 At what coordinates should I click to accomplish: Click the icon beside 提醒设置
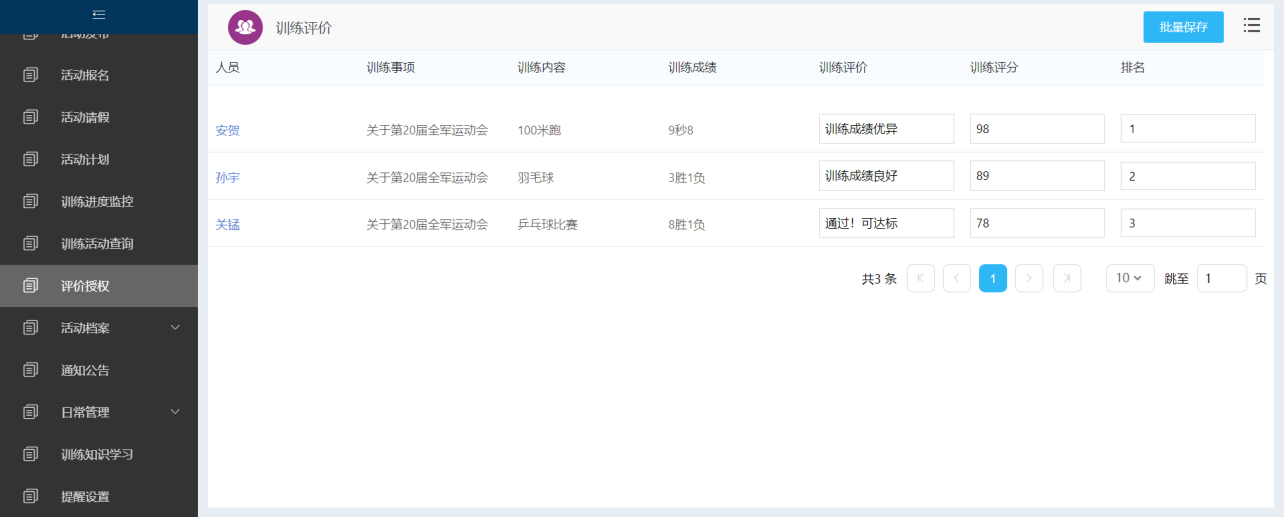tap(31, 496)
